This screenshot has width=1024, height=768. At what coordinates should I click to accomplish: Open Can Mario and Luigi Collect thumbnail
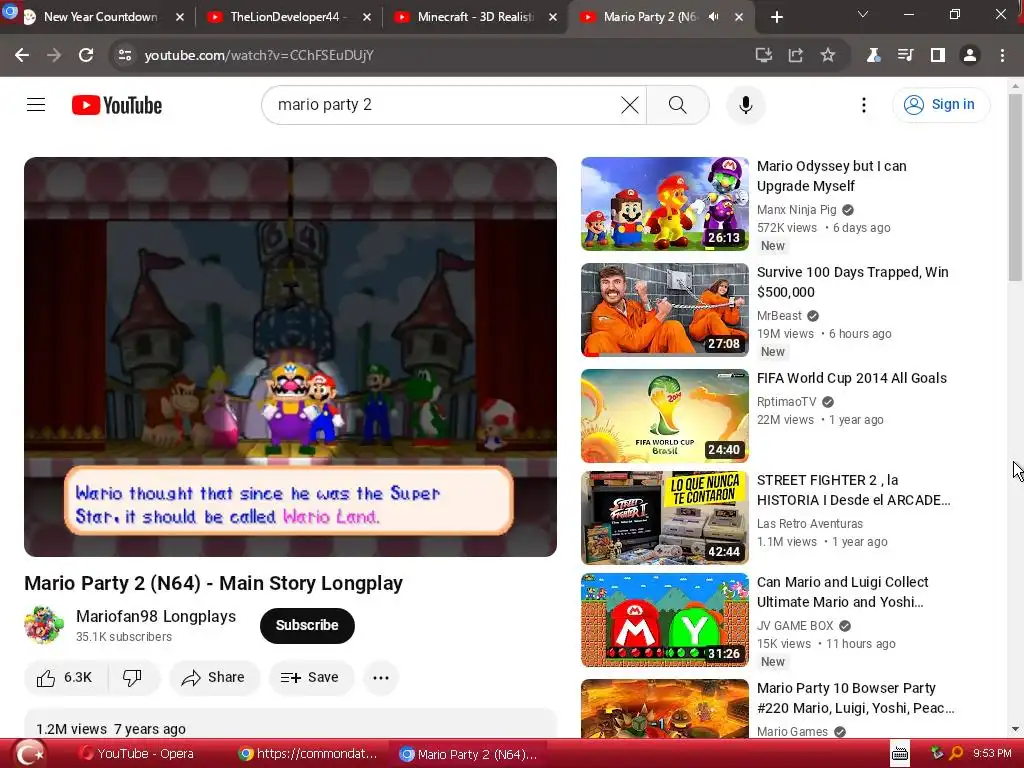coord(665,620)
